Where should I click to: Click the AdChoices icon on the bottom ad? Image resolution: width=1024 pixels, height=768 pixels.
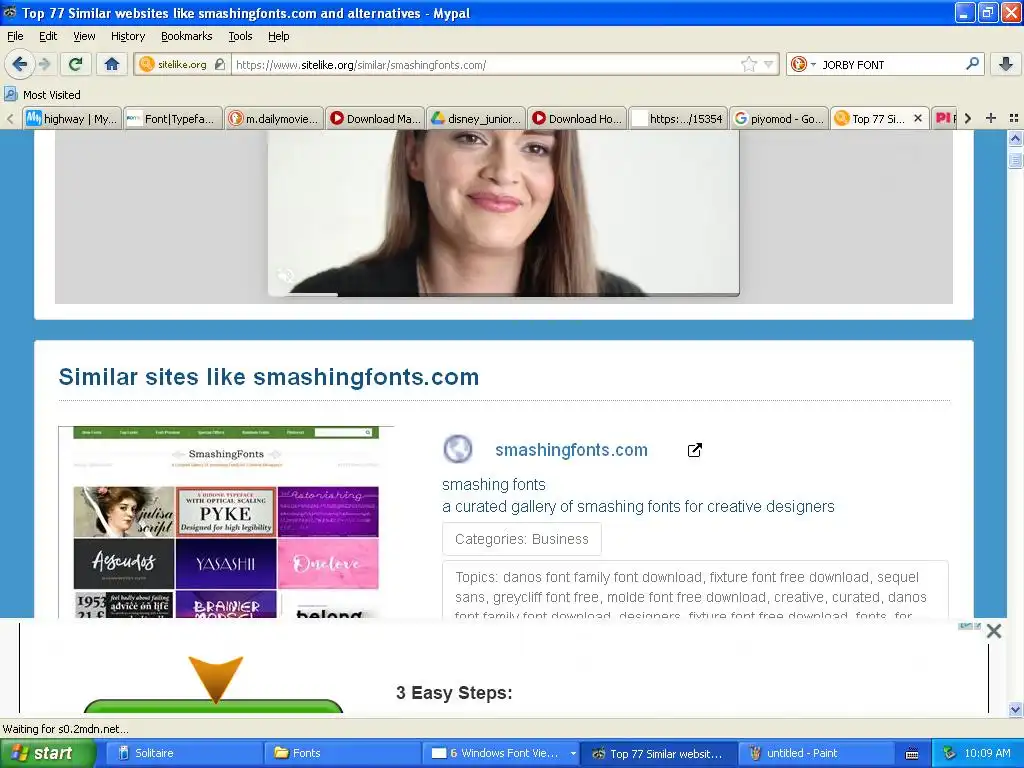point(969,626)
